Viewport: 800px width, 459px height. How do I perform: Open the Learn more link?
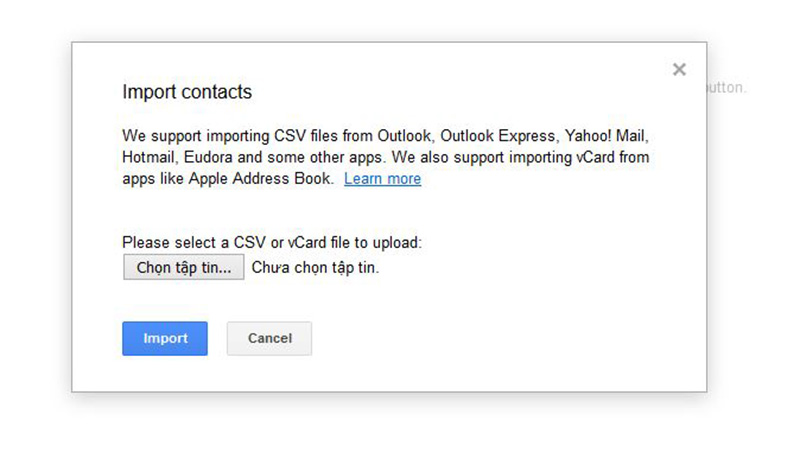pos(382,179)
